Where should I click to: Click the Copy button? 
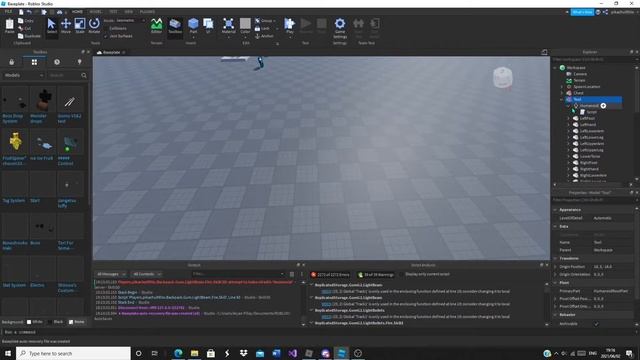(x=26, y=20)
